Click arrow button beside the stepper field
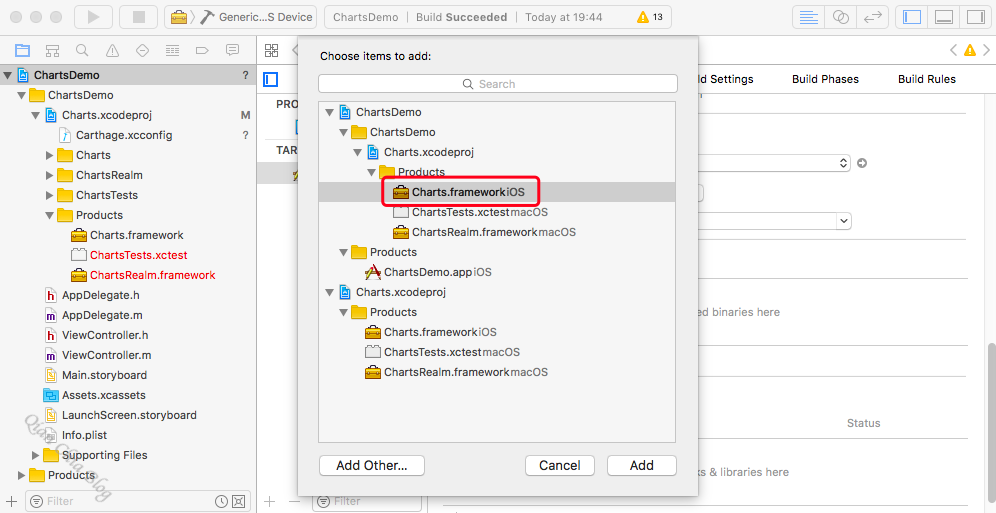996x513 pixels. [x=862, y=163]
